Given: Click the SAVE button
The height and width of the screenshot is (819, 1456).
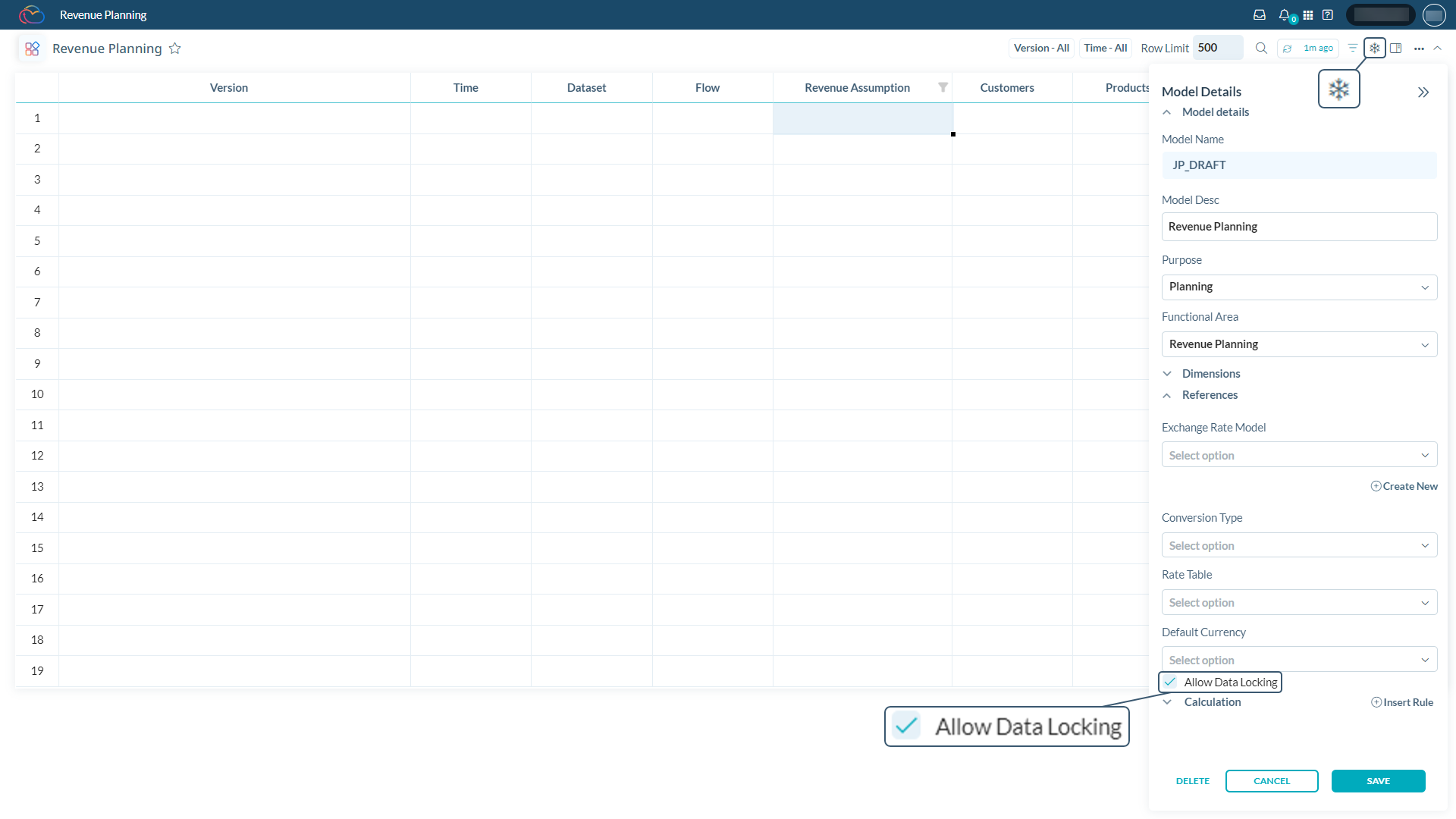Looking at the screenshot, I should point(1378,780).
